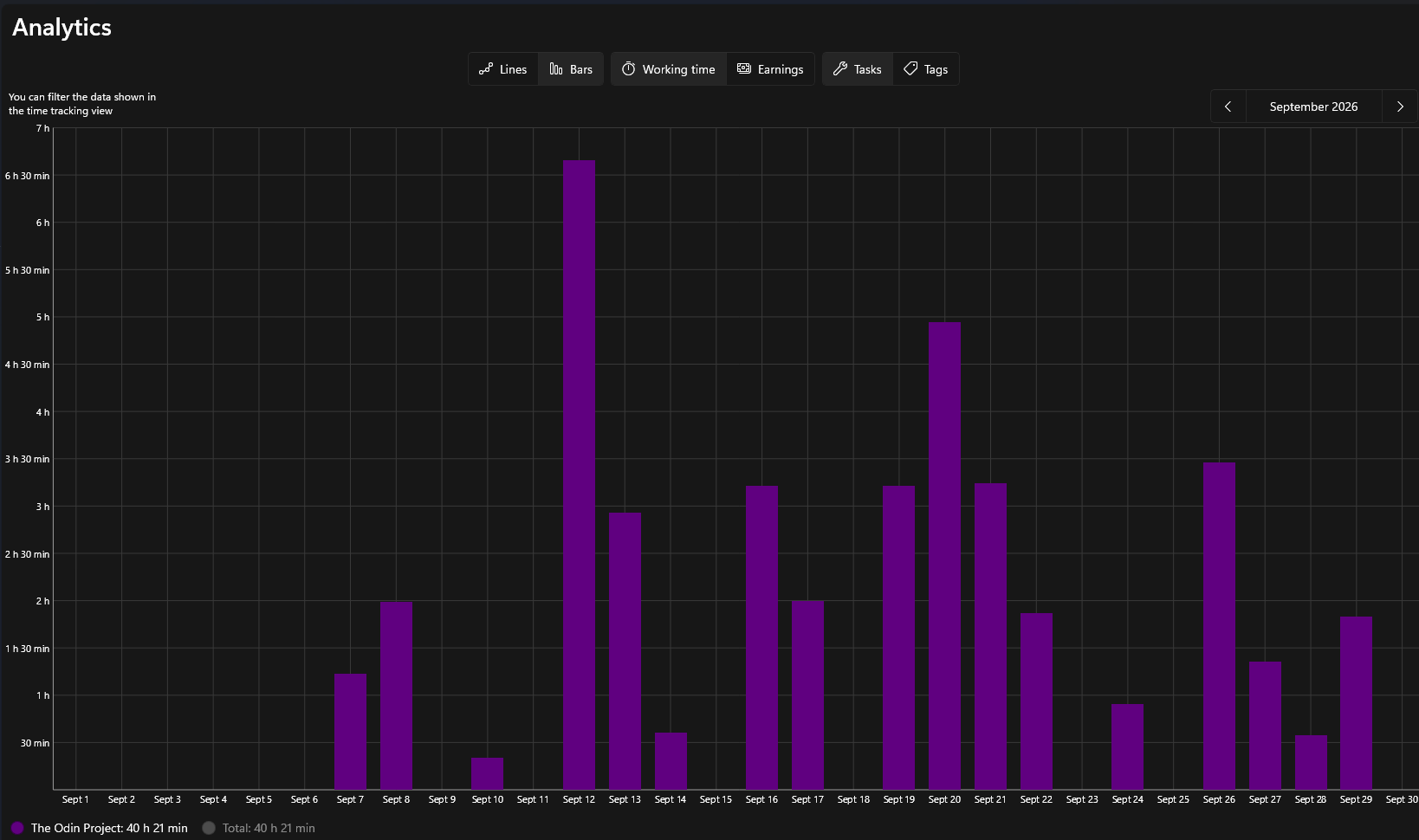Go to previous month arrow
Image resolution: width=1419 pixels, height=840 pixels.
(x=1228, y=107)
